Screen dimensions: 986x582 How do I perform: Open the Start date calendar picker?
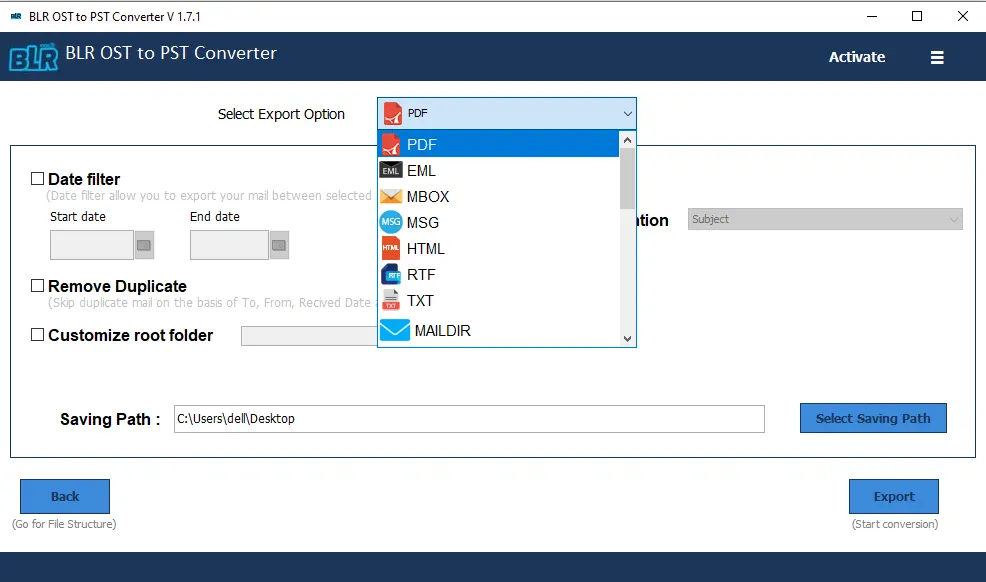click(141, 244)
